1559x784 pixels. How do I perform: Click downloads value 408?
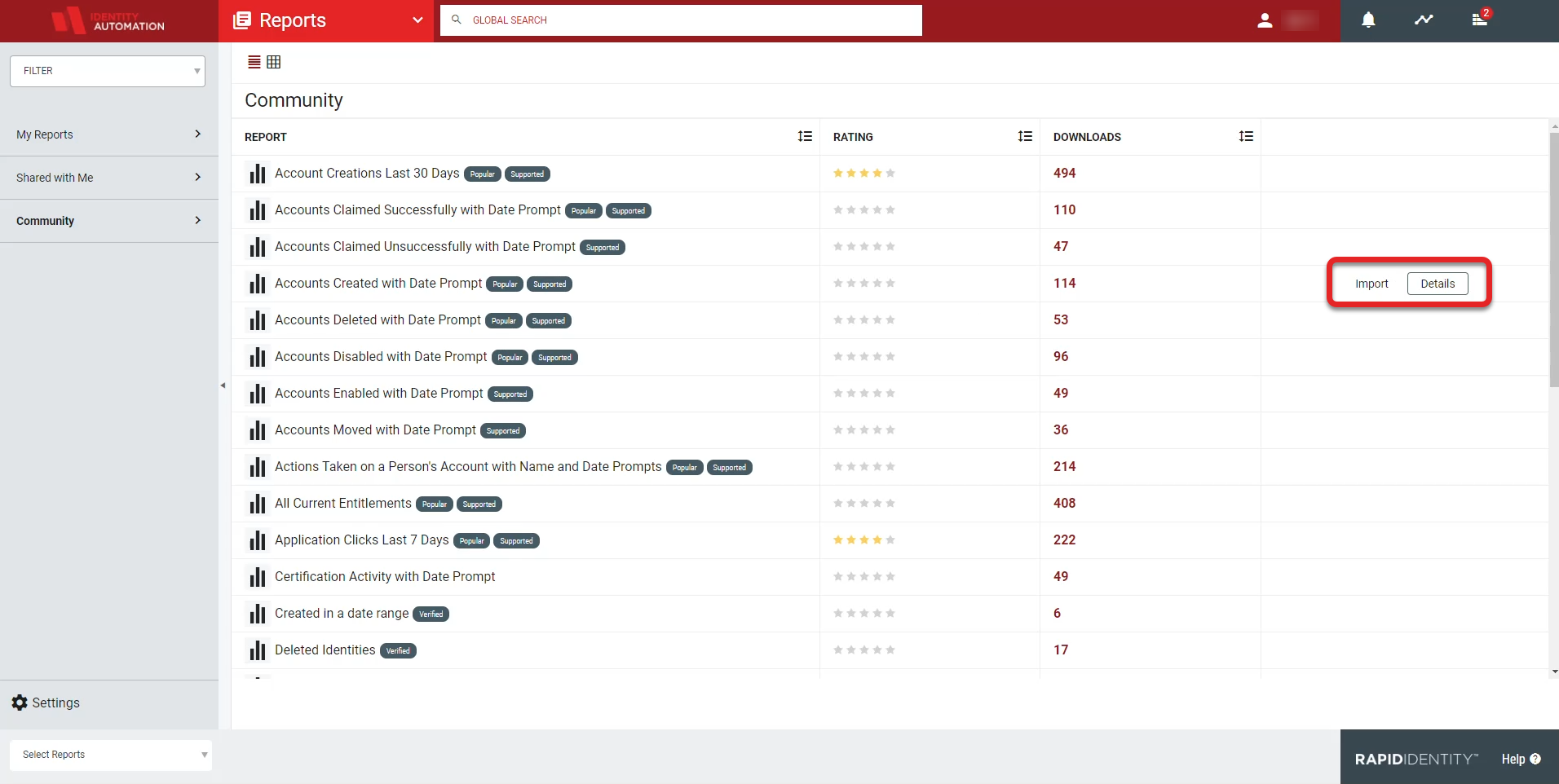tap(1064, 503)
